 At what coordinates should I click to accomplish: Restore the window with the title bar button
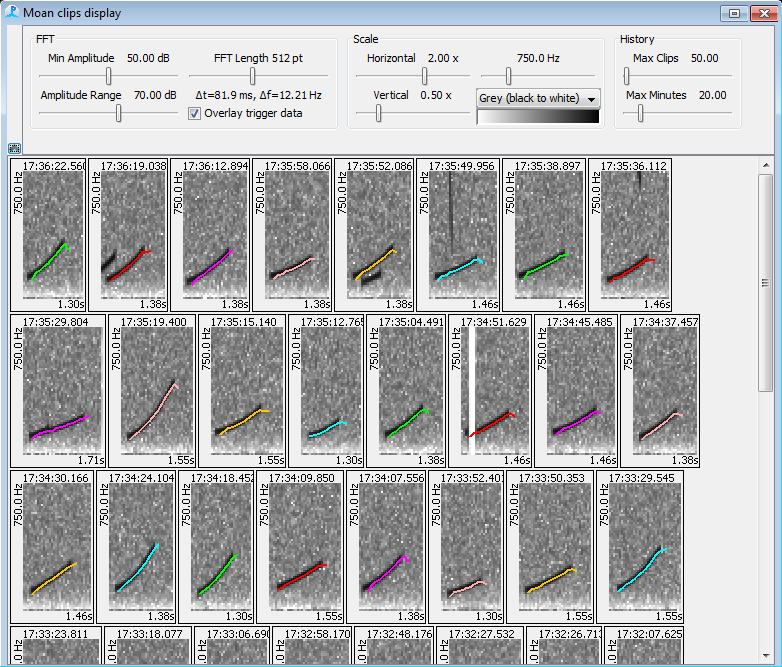pos(734,13)
